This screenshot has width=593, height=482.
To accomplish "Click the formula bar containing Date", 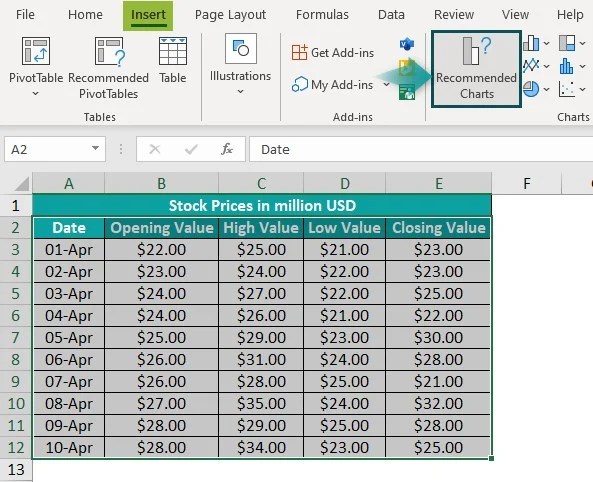I will tap(421, 149).
